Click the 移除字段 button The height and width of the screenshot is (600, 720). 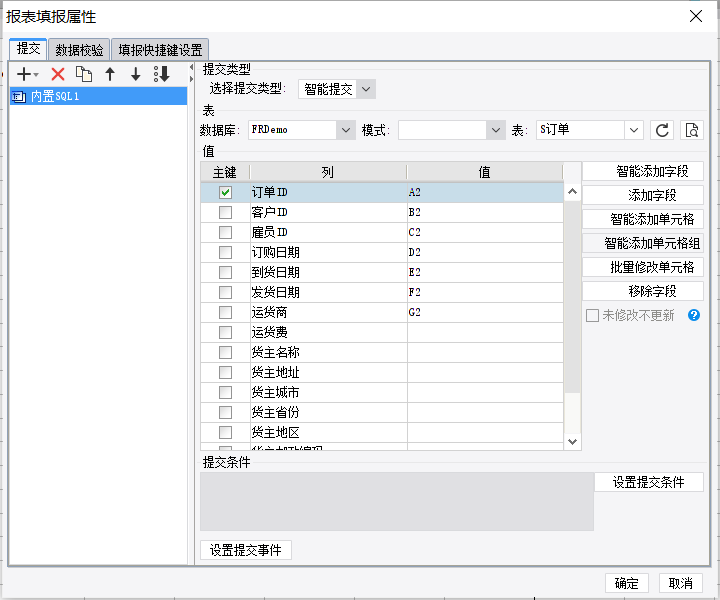tap(643, 291)
